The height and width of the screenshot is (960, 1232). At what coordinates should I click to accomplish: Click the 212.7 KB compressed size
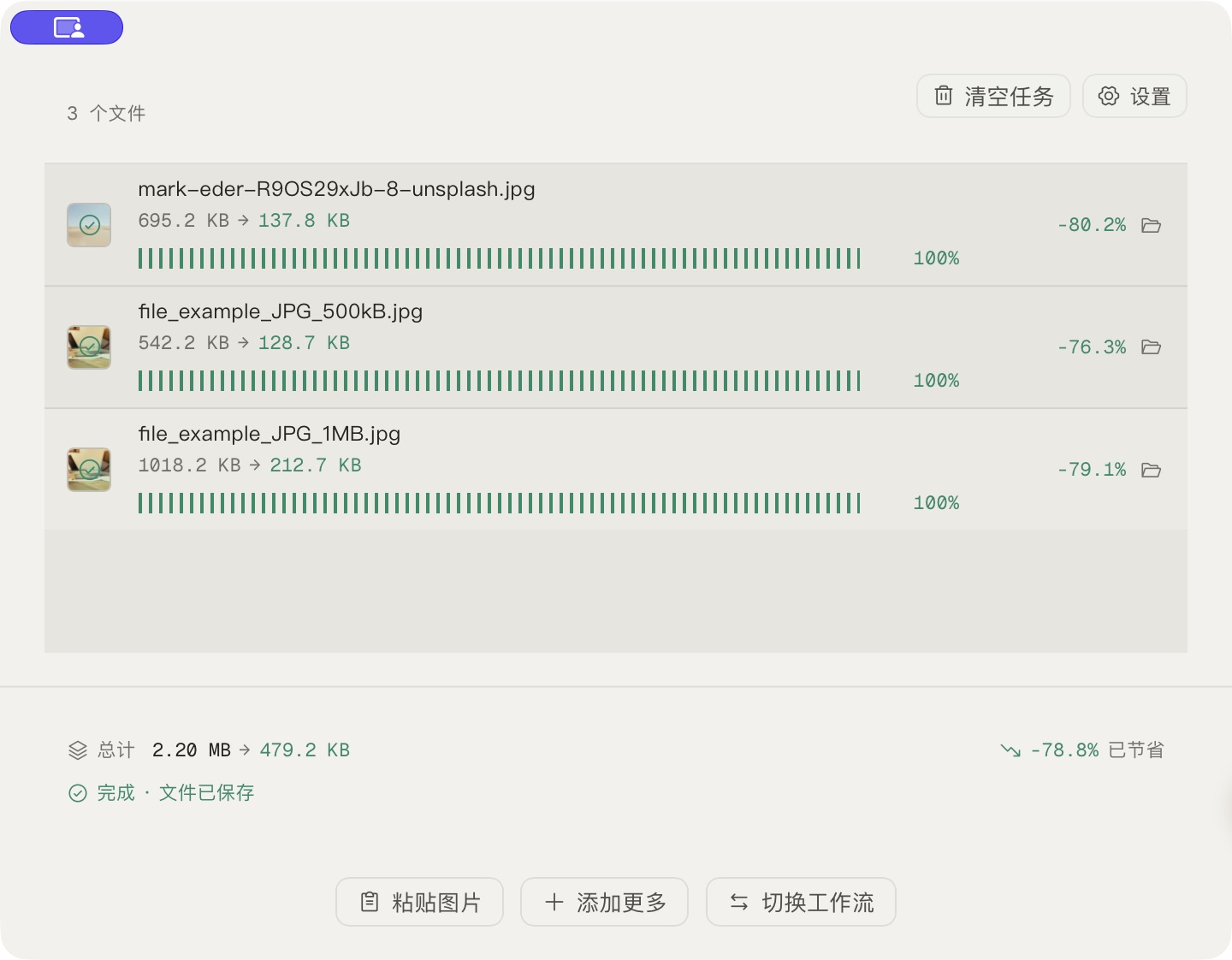316,465
